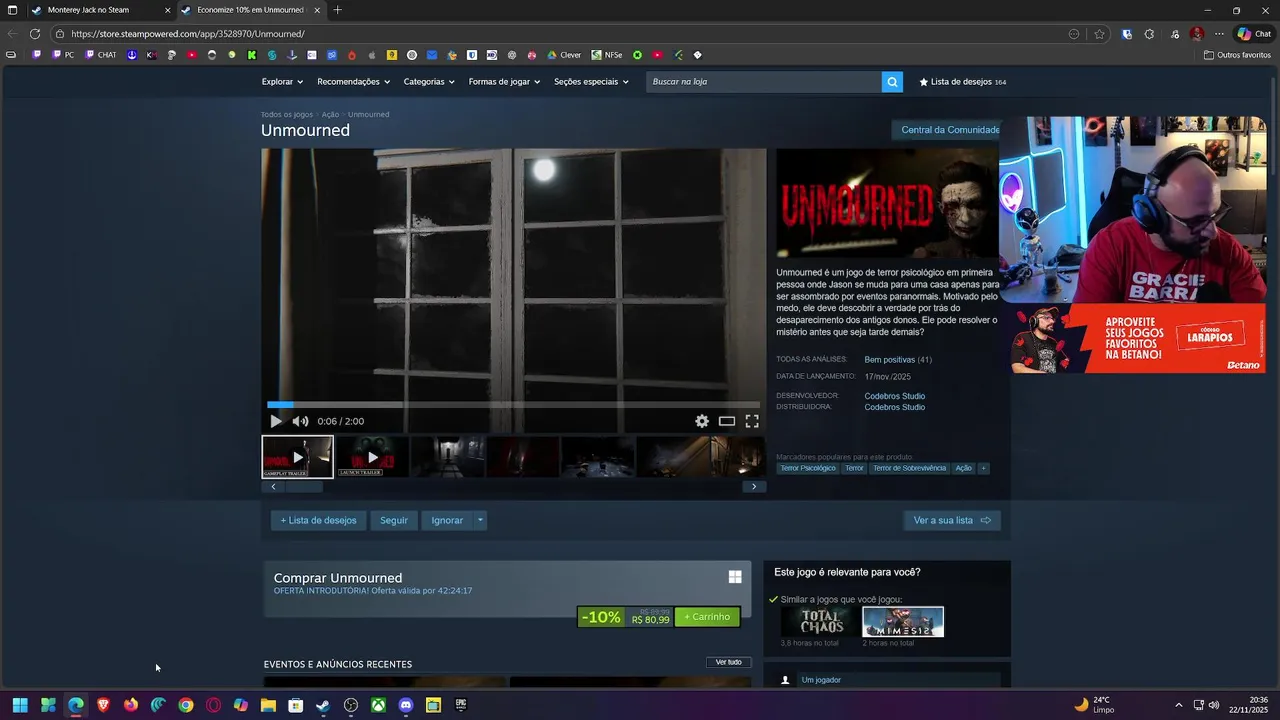
Task: Open the Edge profile avatar
Action: click(1196, 34)
